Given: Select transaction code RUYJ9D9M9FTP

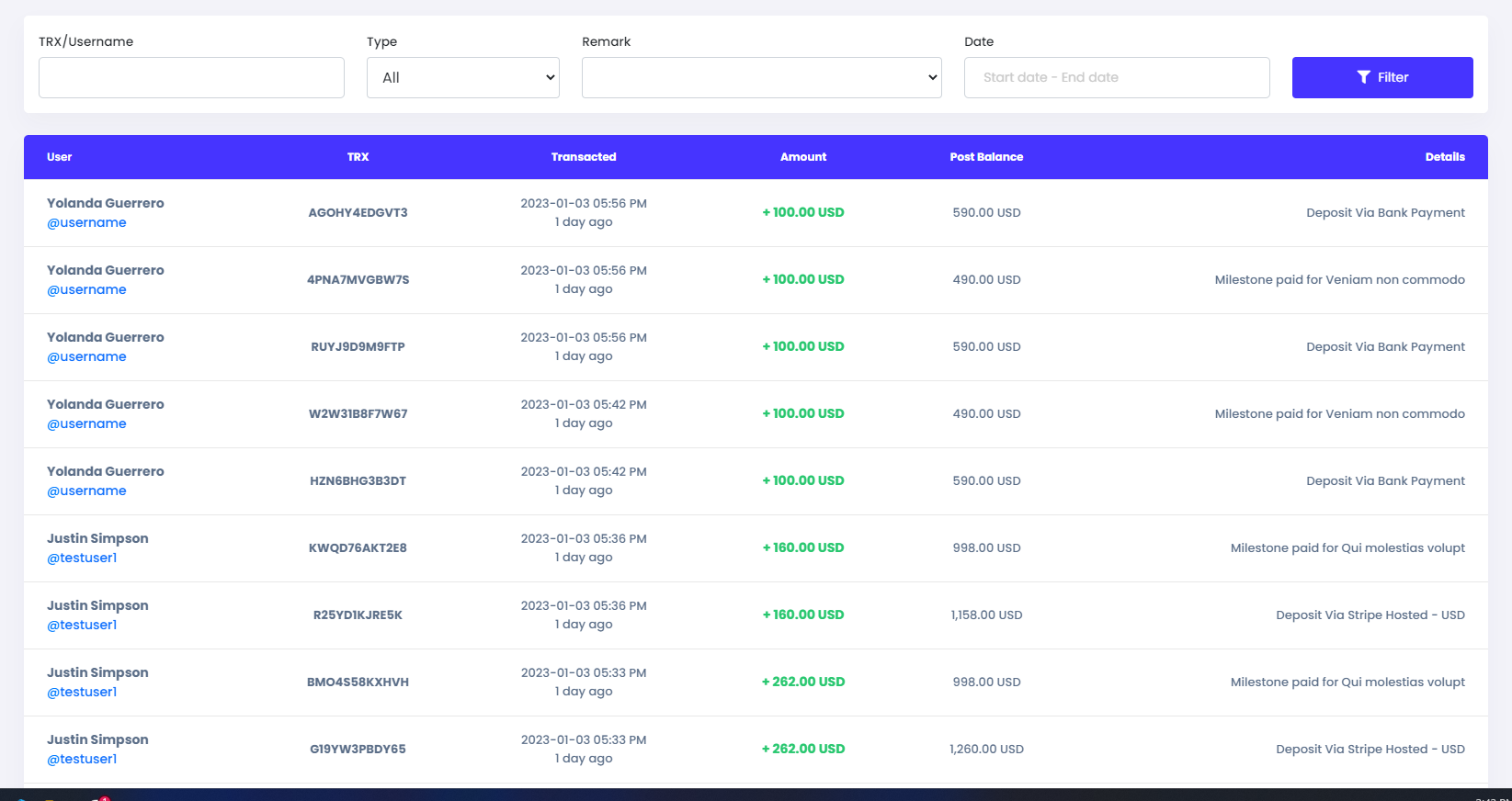Looking at the screenshot, I should coord(358,347).
